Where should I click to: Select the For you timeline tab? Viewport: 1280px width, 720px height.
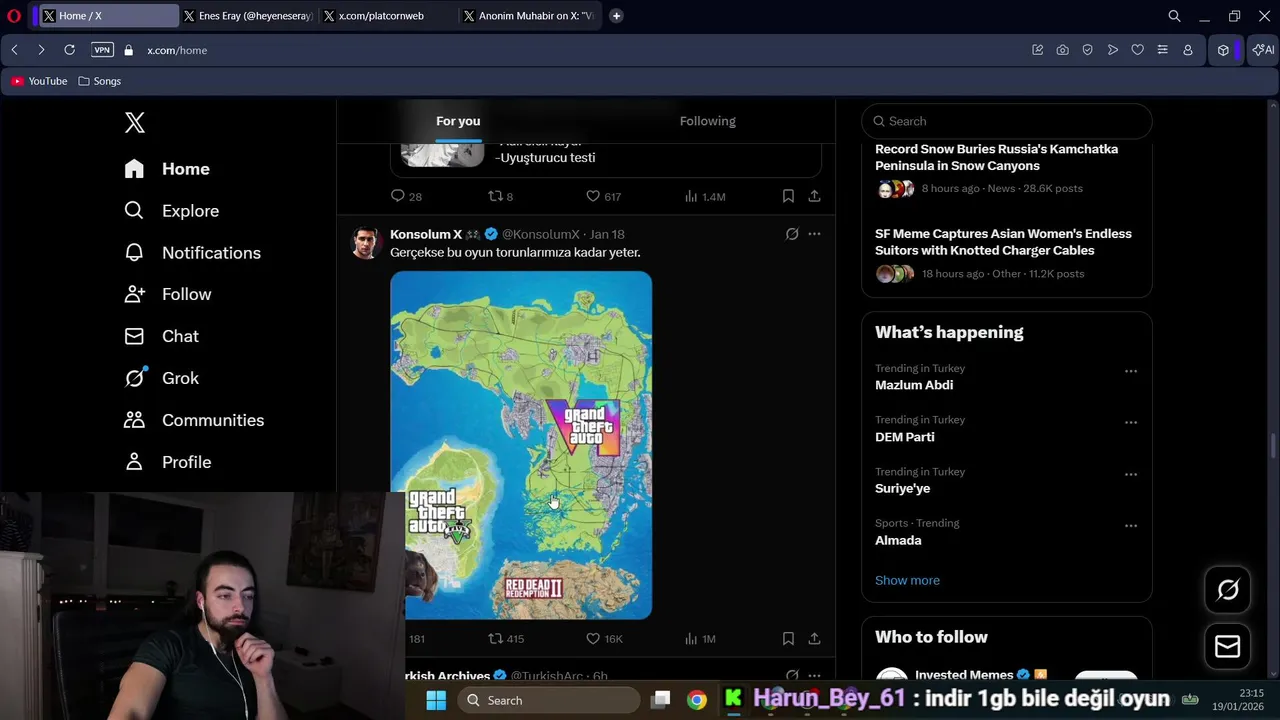[x=458, y=121]
